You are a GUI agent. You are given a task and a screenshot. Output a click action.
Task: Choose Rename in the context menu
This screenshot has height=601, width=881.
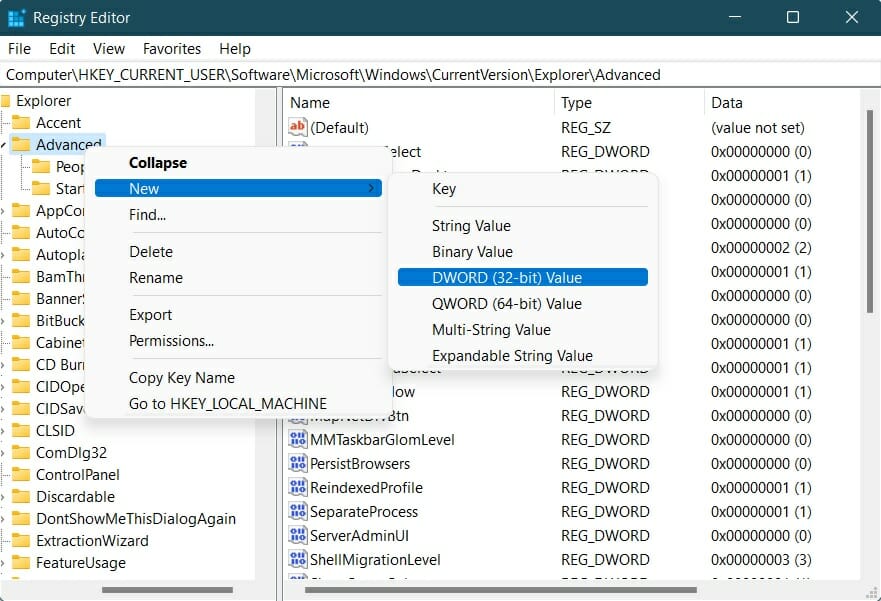238,277
